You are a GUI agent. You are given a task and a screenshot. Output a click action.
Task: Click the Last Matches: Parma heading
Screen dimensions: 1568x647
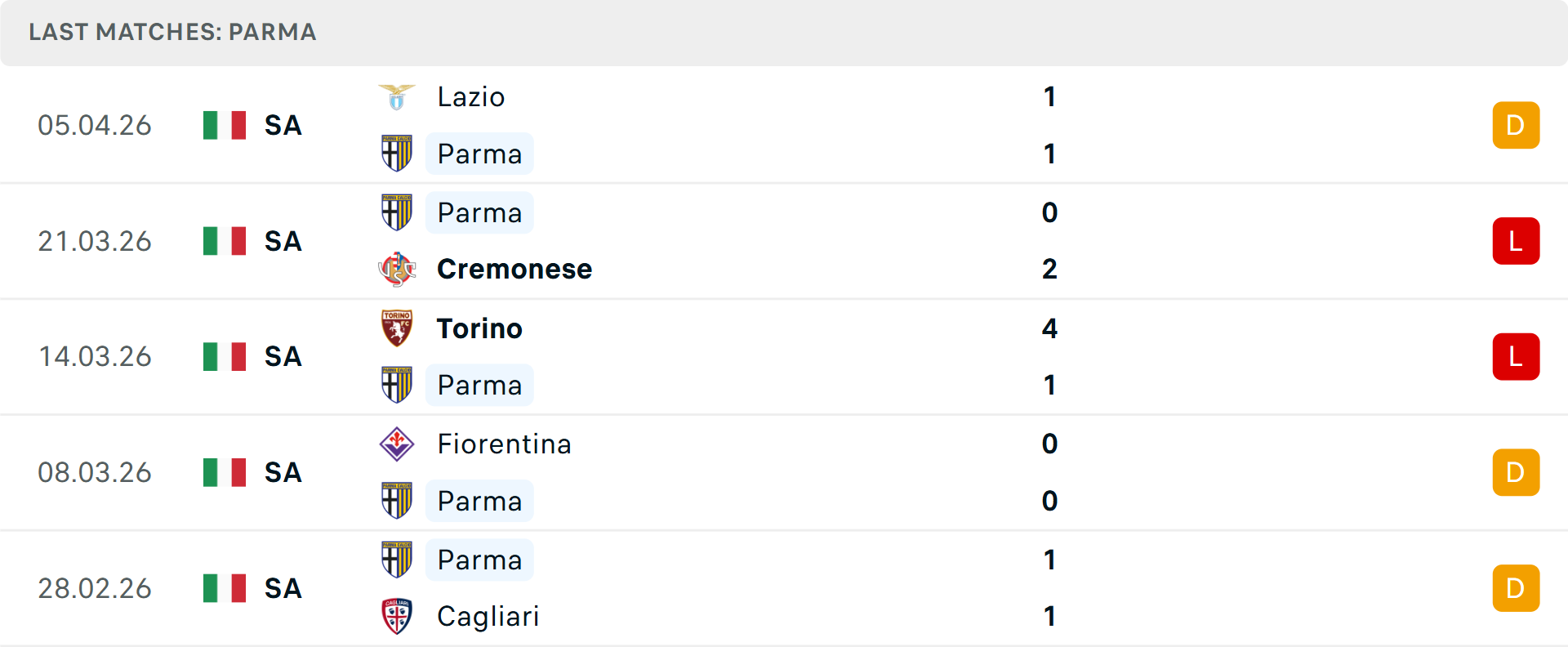pos(172,33)
